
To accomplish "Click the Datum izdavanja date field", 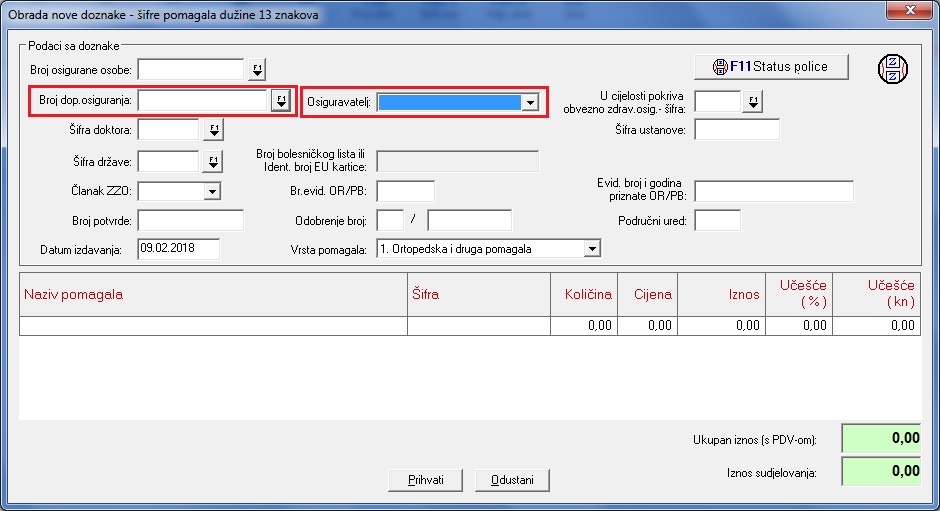I will click(179, 248).
